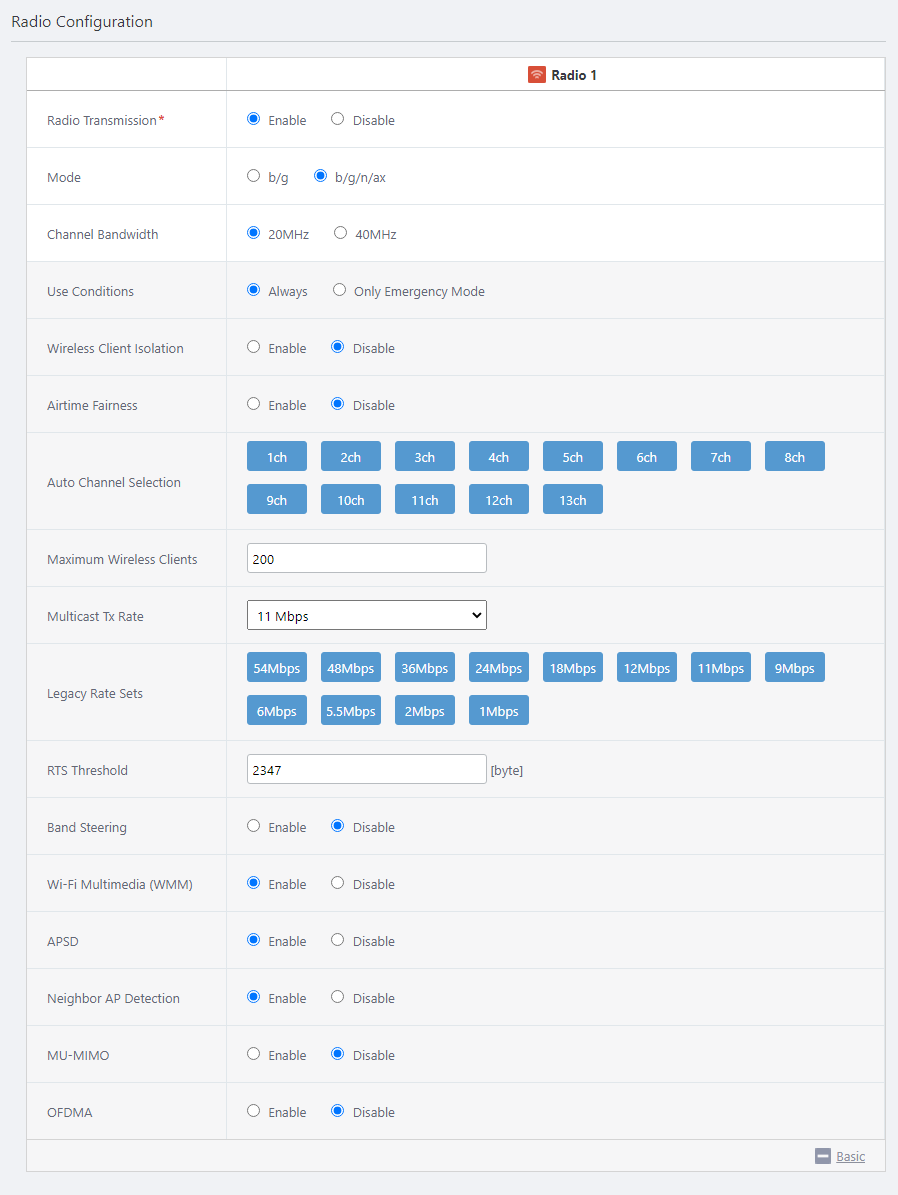Disable Radio Transmission
The width and height of the screenshot is (898, 1195).
[x=338, y=119]
